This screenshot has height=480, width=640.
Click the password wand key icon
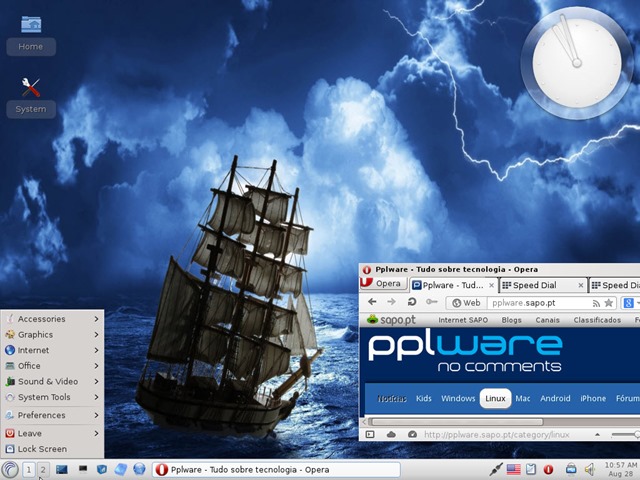(431, 302)
